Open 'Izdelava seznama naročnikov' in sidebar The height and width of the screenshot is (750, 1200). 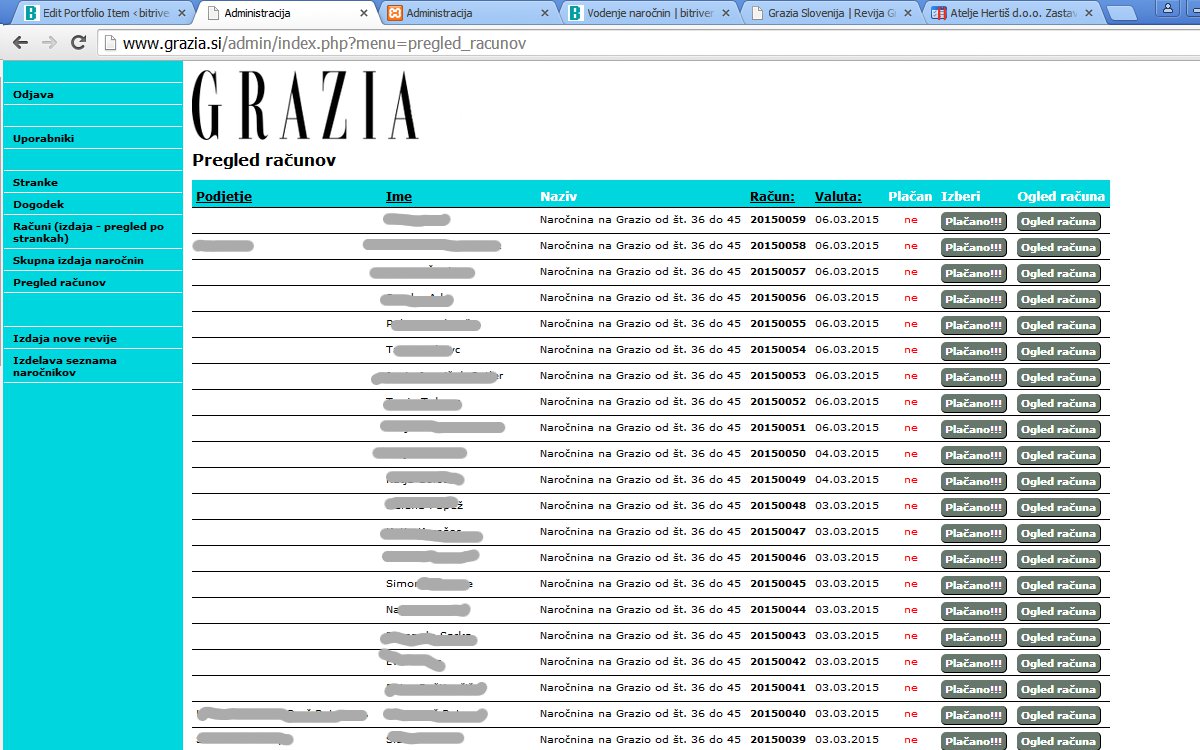65,366
